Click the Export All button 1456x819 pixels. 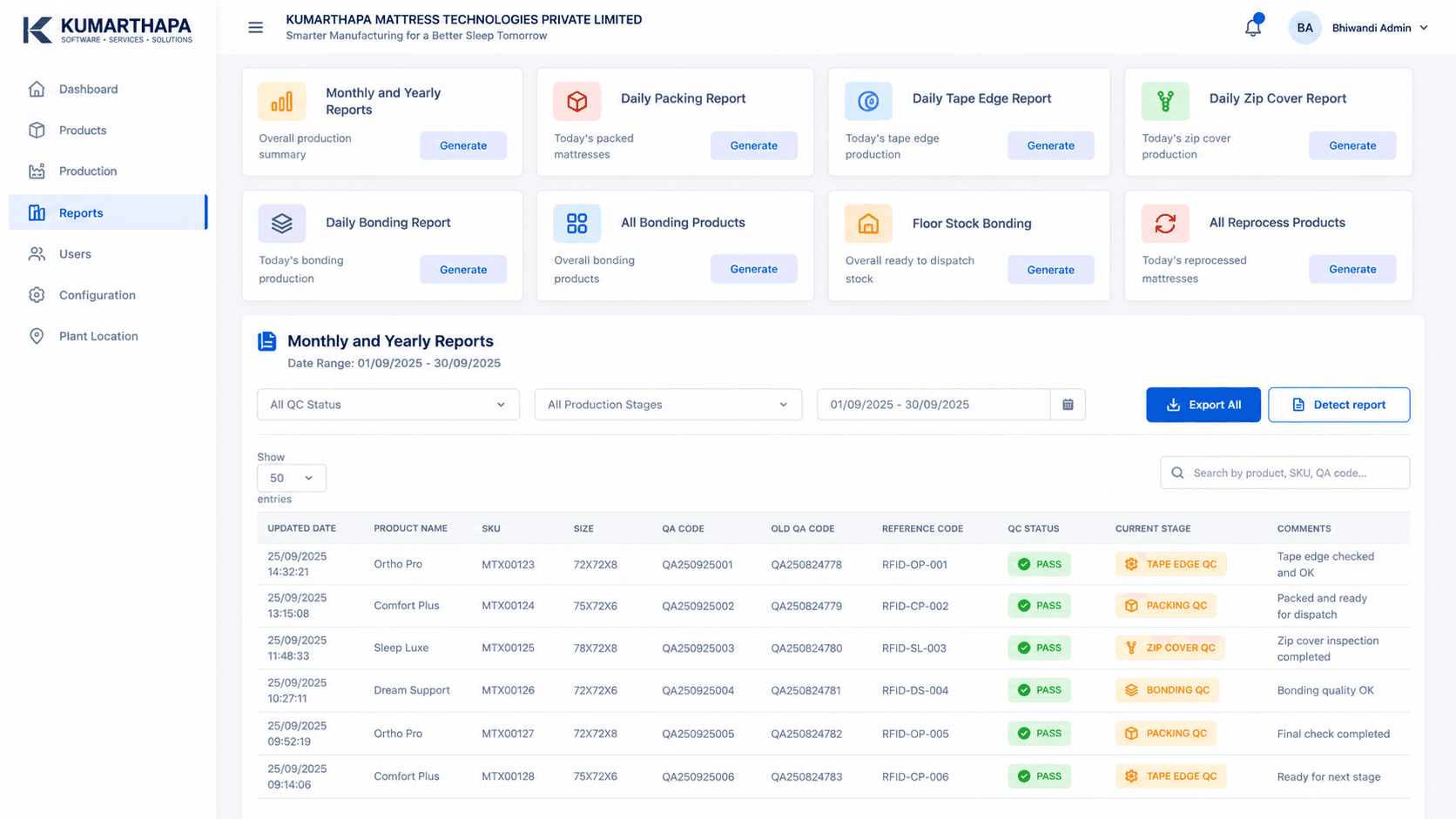[x=1203, y=405]
